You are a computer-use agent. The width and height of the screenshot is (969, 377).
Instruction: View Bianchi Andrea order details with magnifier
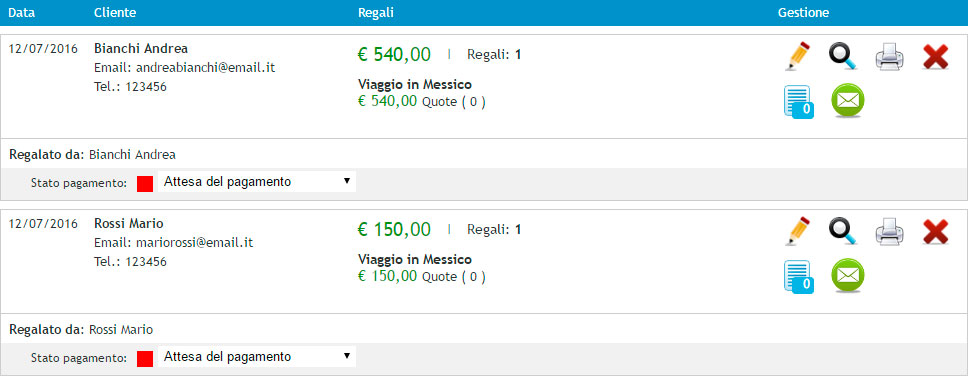click(843, 56)
